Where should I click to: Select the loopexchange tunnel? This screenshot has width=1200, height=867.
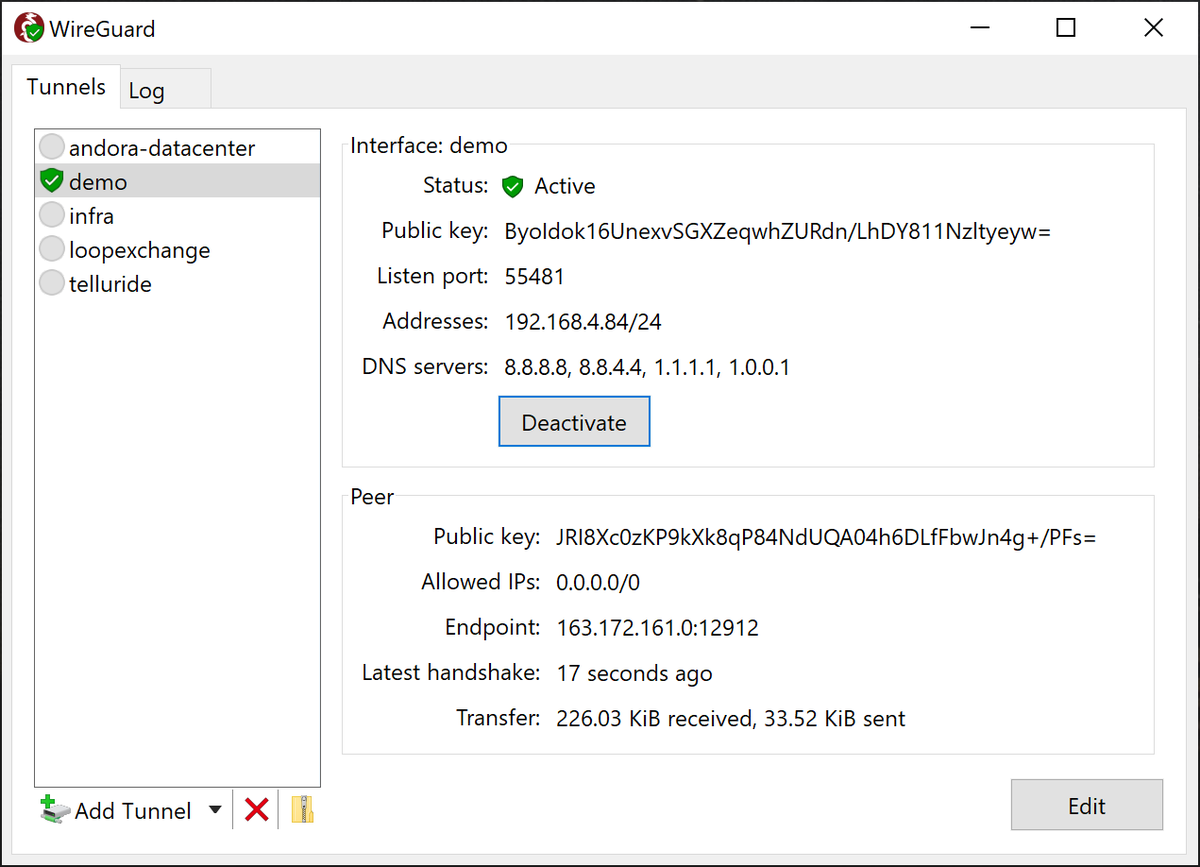(x=178, y=250)
